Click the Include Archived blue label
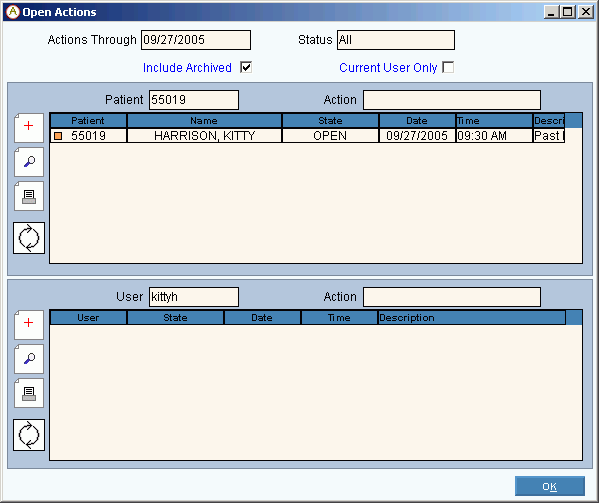This screenshot has height=503, width=599. click(187, 68)
